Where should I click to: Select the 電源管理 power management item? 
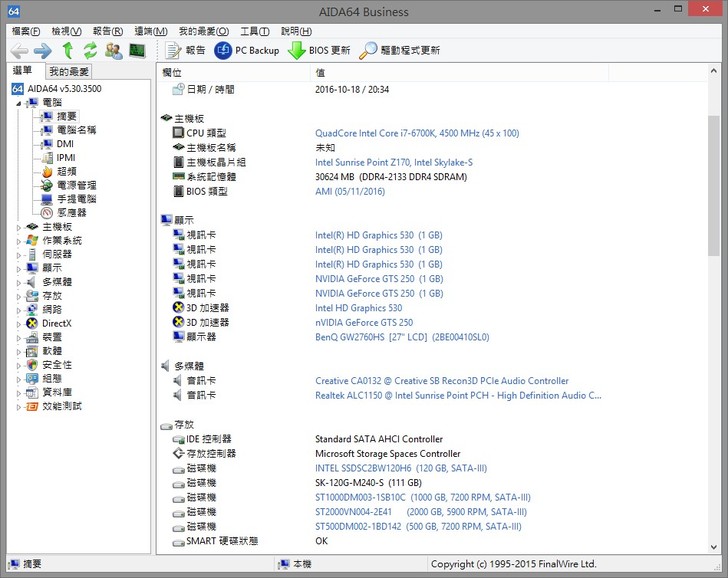click(x=76, y=185)
